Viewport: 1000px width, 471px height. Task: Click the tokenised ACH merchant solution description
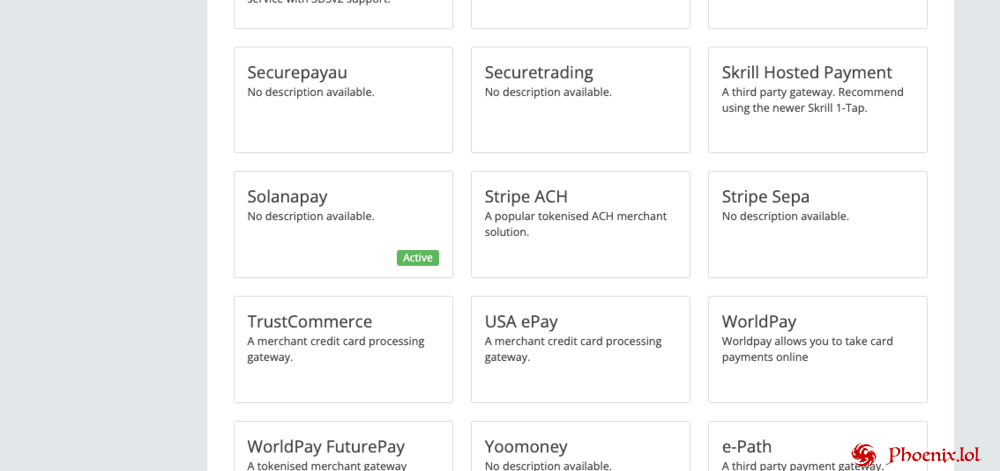coord(575,224)
